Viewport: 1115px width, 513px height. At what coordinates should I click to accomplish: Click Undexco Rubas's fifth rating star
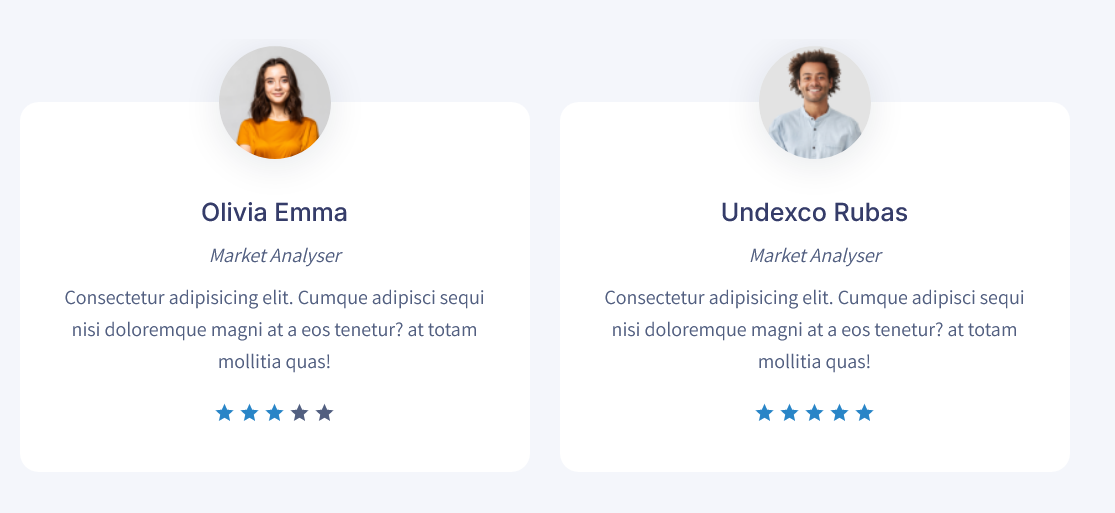point(864,413)
